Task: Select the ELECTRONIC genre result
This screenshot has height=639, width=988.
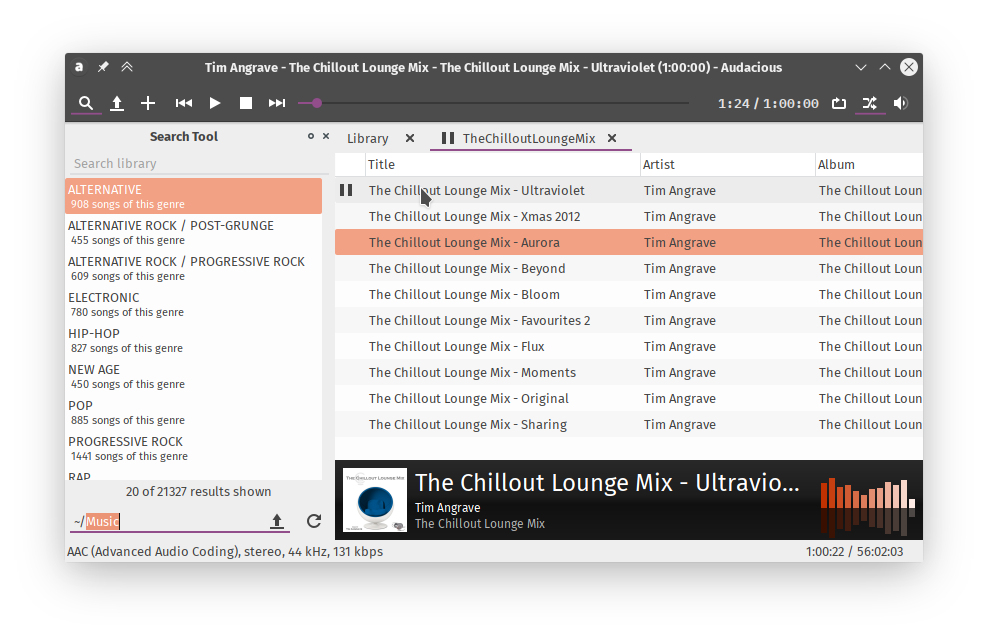Action: (x=193, y=304)
